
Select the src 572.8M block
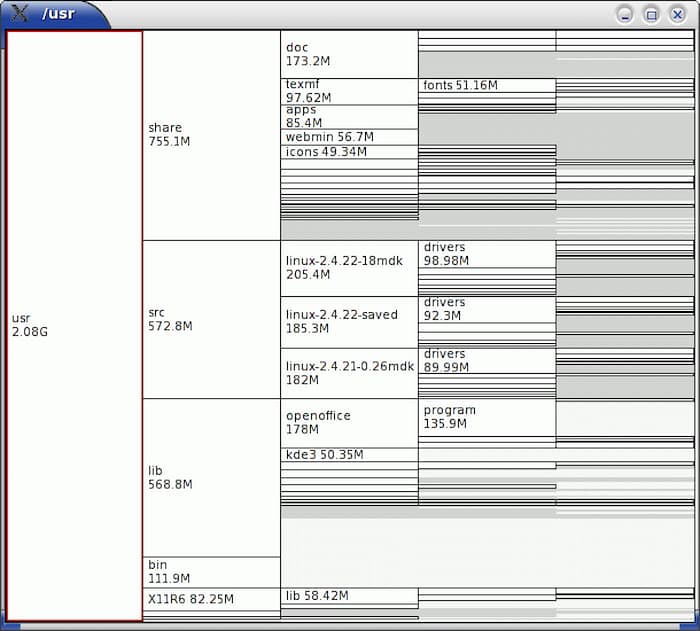[x=212, y=319]
